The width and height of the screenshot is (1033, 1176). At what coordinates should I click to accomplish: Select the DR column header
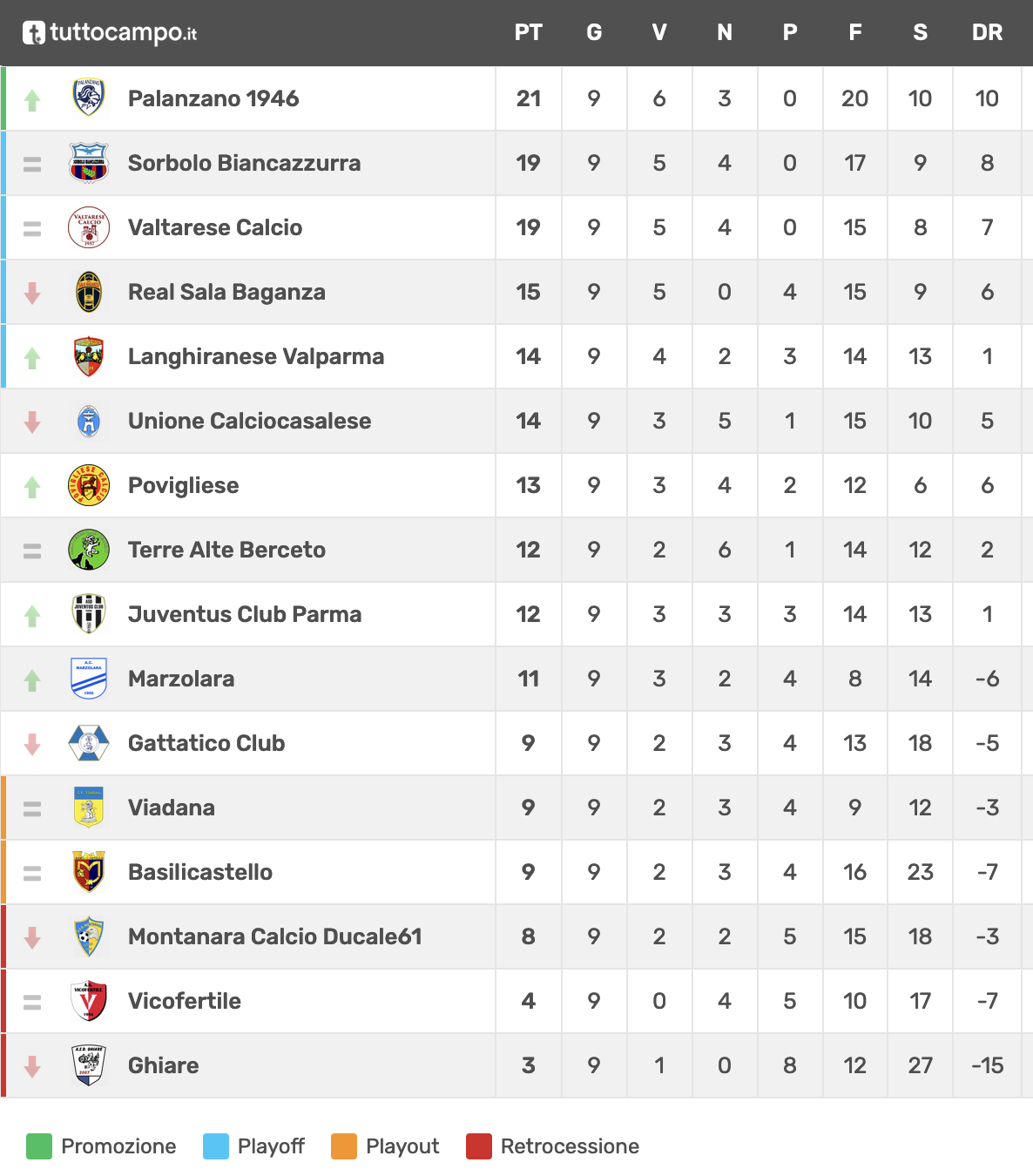tap(987, 33)
